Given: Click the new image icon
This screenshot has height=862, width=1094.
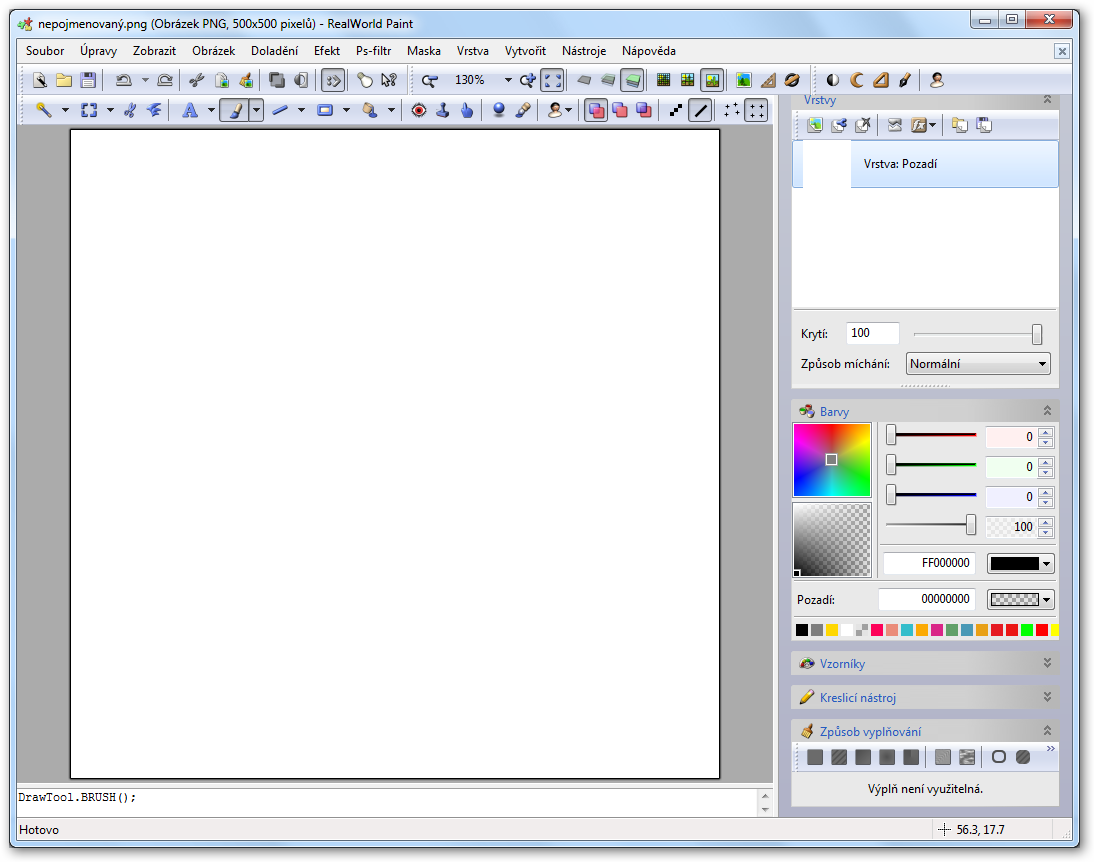Looking at the screenshot, I should (x=40, y=80).
